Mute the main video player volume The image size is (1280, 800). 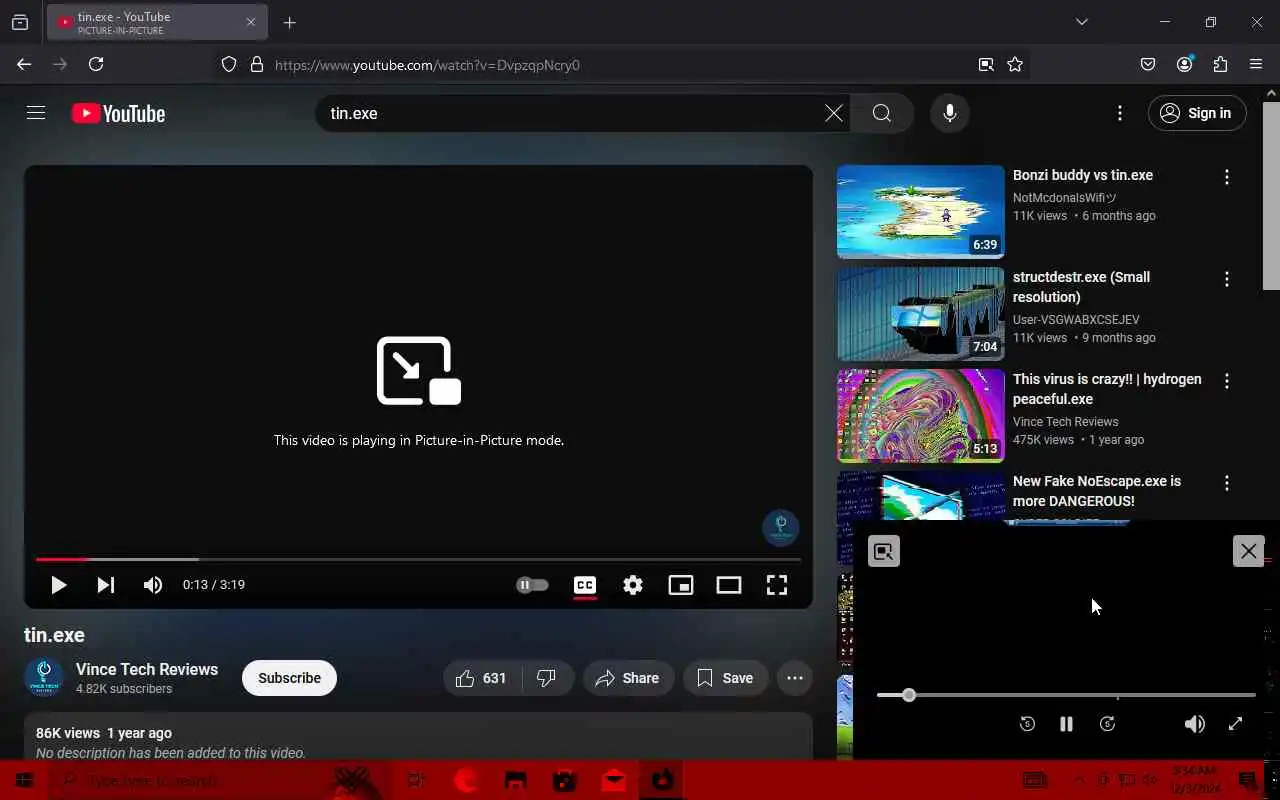pos(153,585)
